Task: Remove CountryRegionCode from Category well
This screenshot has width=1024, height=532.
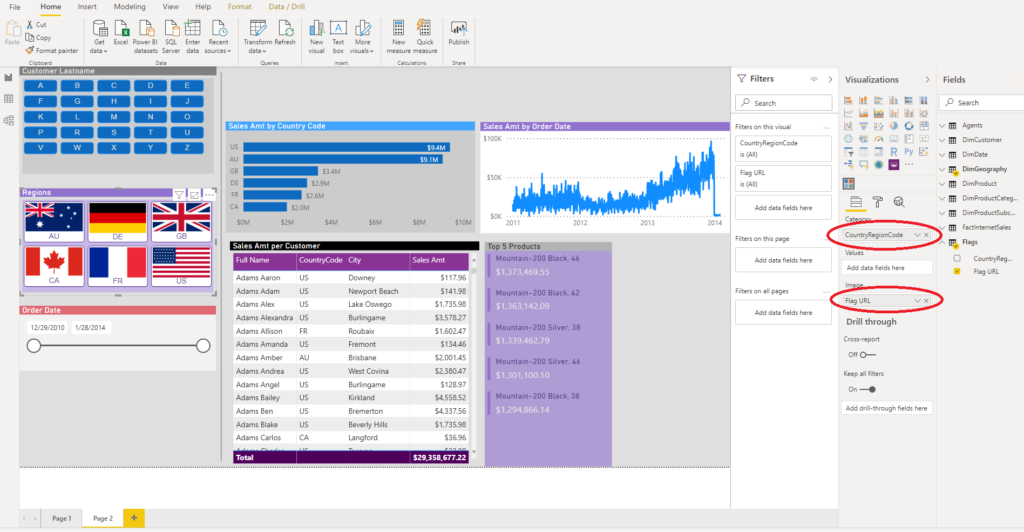Action: 926,235
